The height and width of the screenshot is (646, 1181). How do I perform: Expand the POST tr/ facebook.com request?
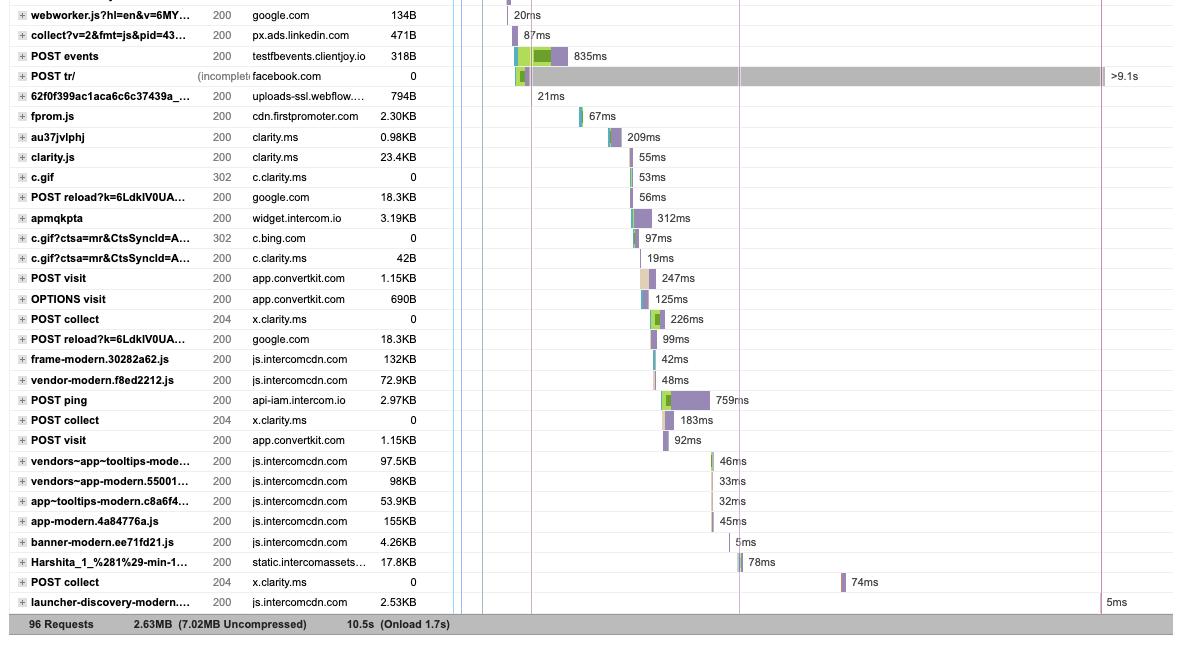pyautogui.click(x=22, y=76)
